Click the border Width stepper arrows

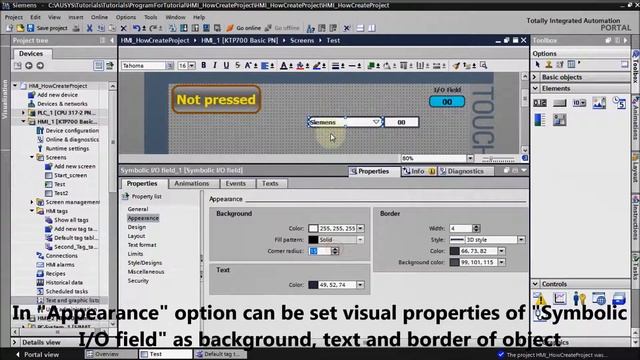coord(476,229)
